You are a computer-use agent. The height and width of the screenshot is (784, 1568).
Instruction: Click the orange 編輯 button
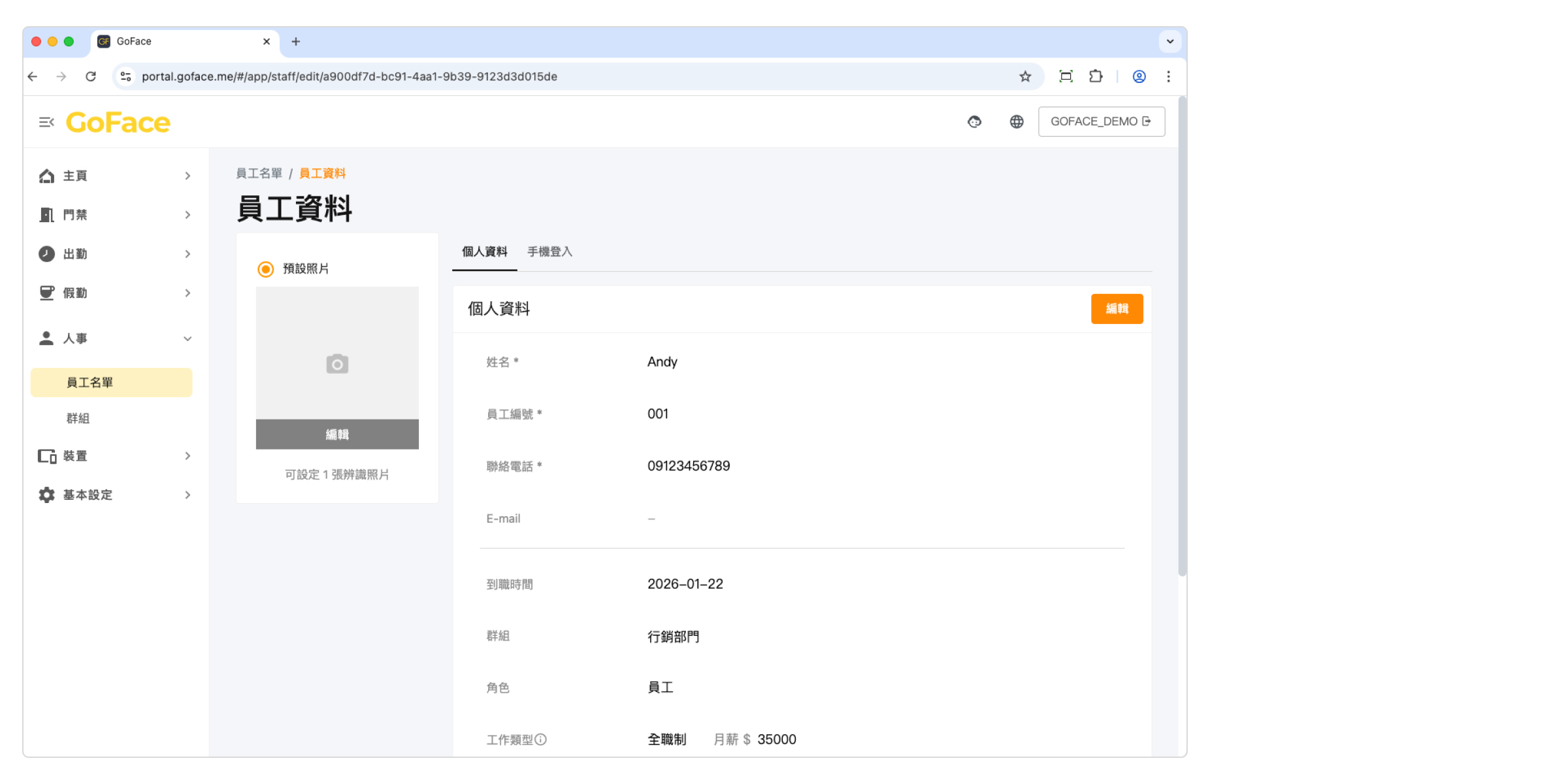(x=1117, y=309)
